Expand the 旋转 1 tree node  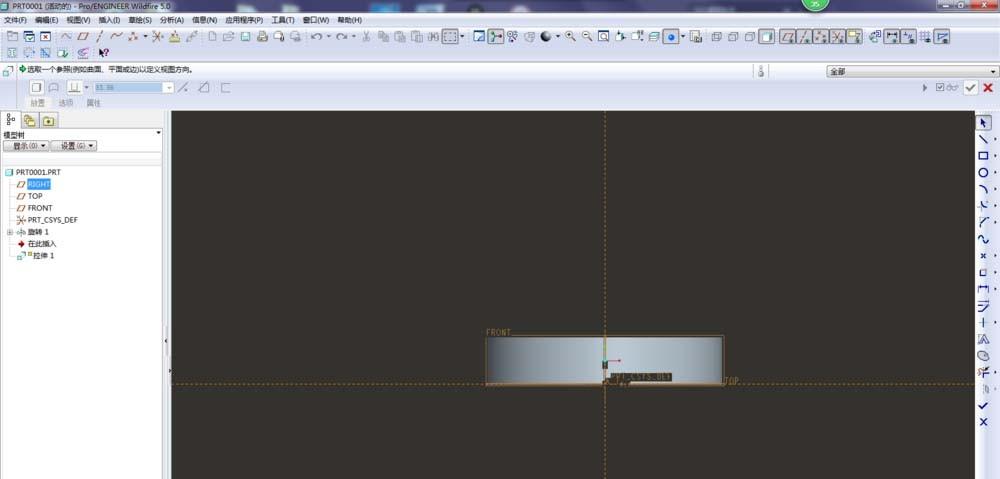coord(10,232)
